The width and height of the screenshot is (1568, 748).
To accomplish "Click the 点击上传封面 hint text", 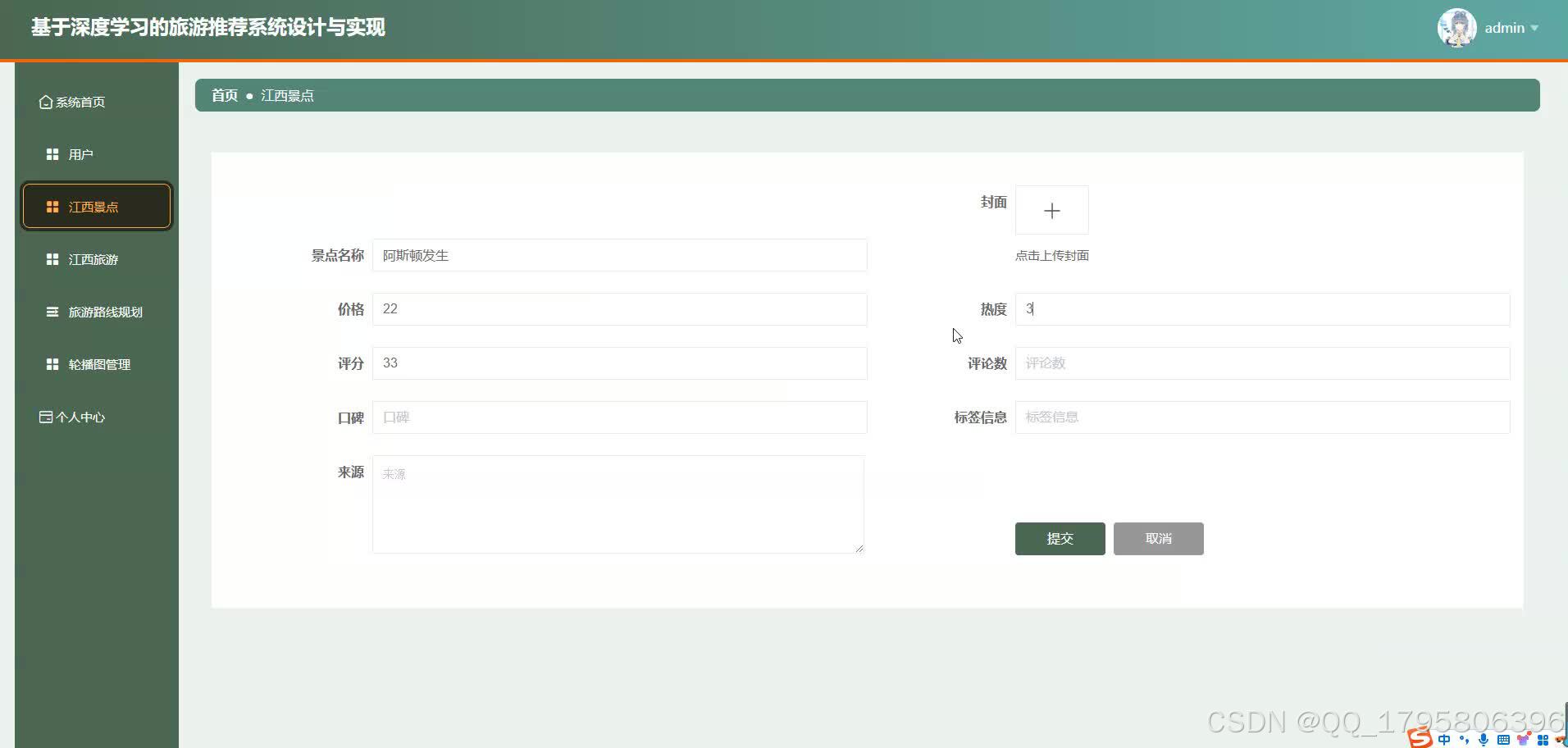I will 1052,256.
